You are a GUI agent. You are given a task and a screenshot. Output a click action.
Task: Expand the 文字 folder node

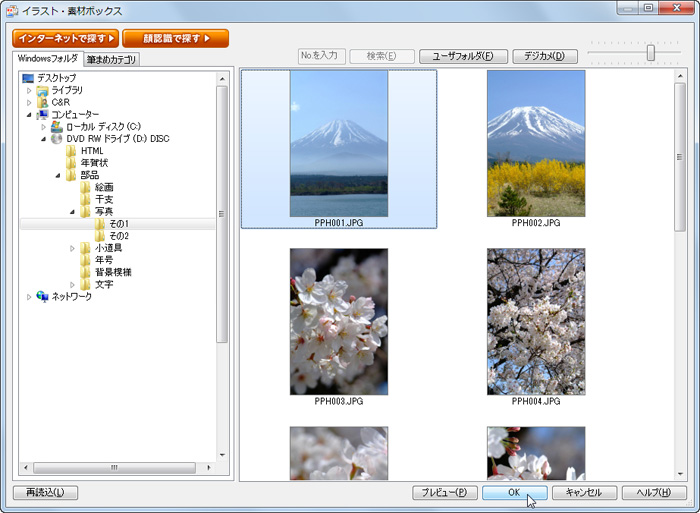pyautogui.click(x=72, y=284)
